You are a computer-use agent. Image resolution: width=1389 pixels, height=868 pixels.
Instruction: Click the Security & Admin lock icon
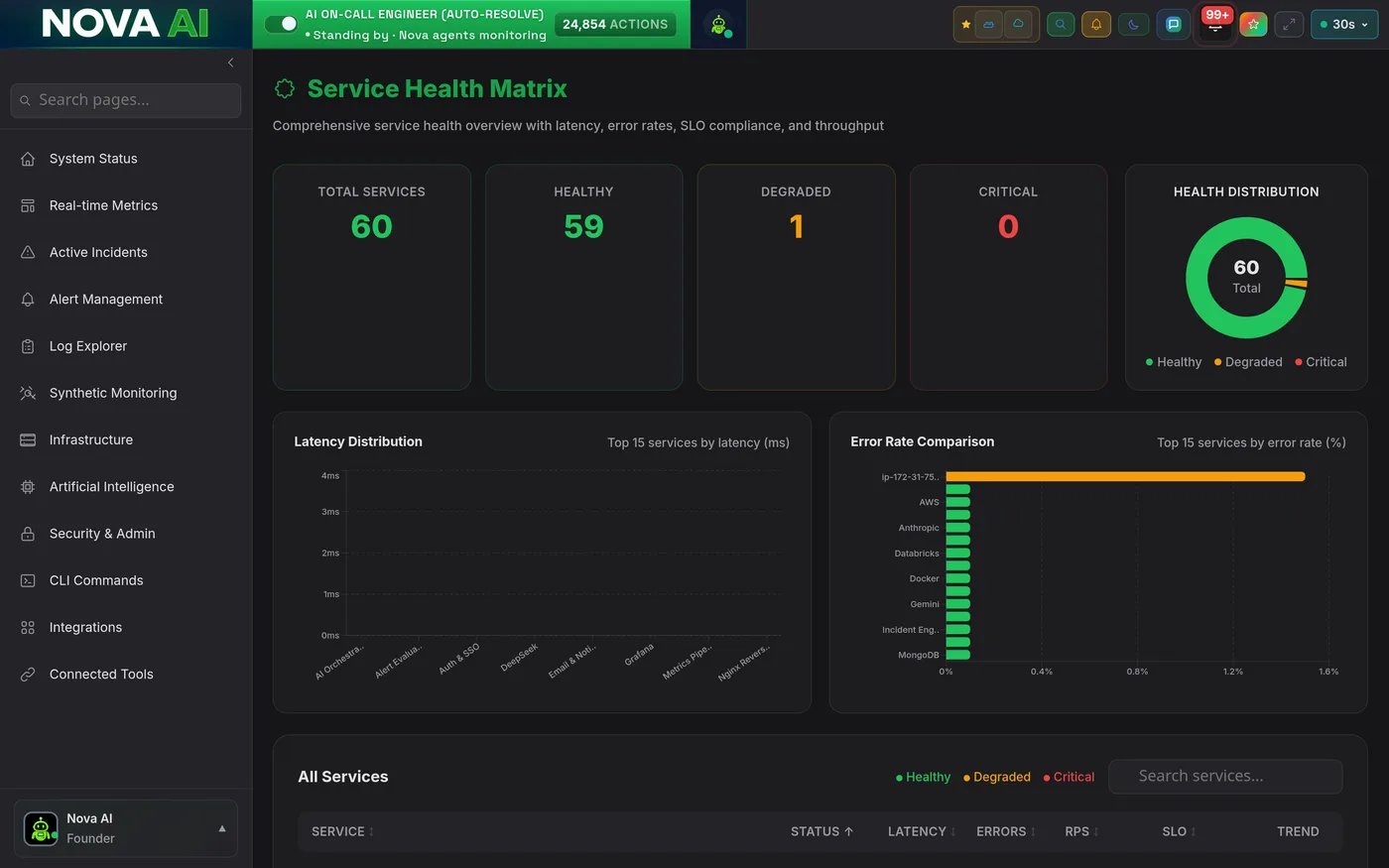pos(28,534)
